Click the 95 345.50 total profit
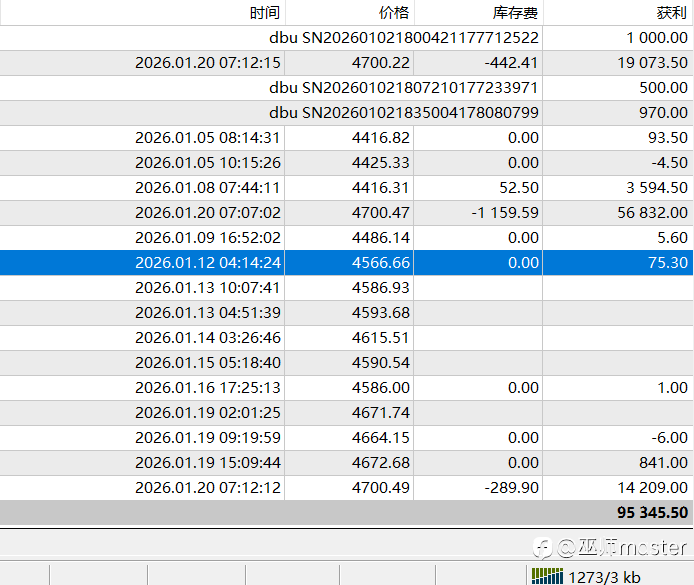 coord(652,513)
